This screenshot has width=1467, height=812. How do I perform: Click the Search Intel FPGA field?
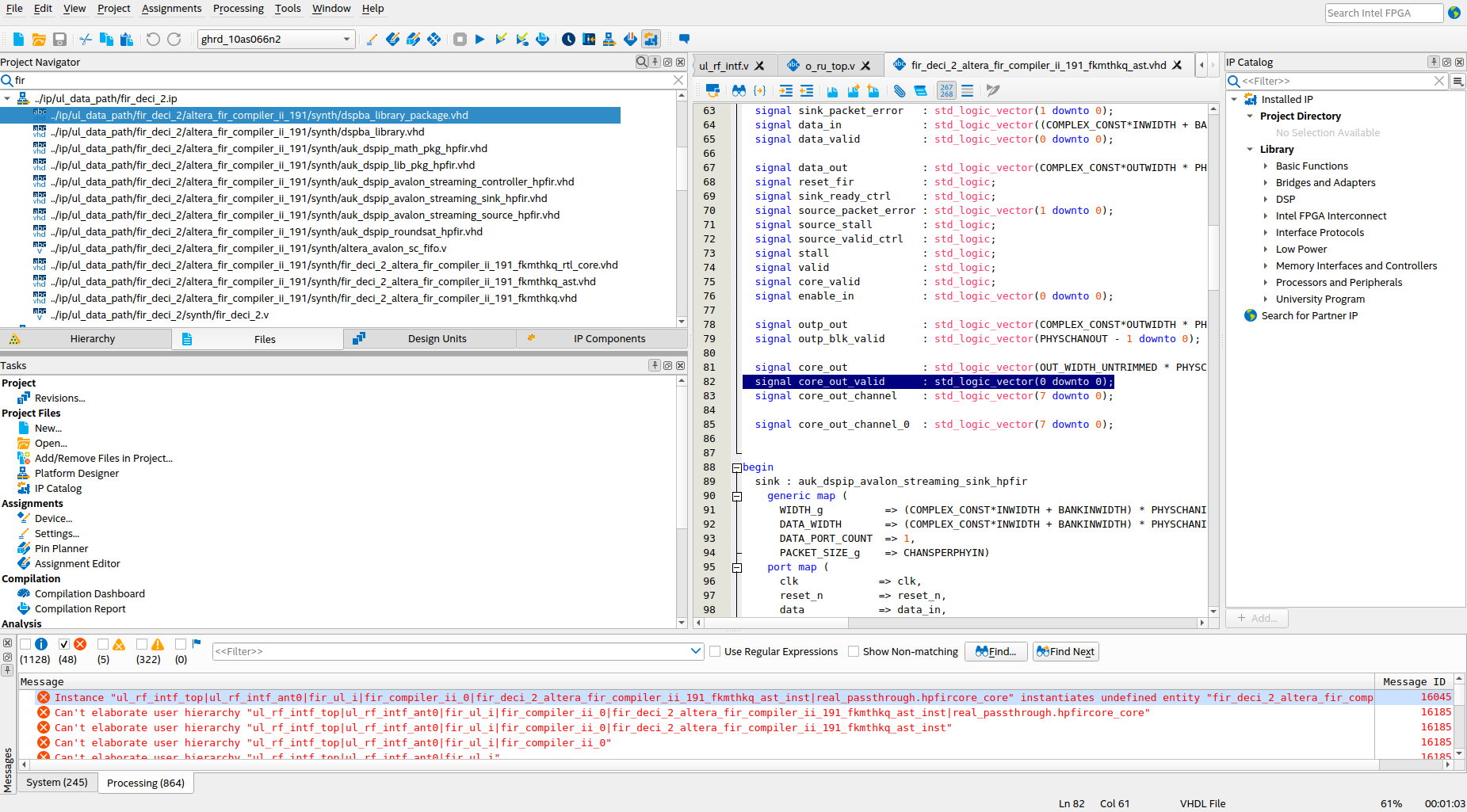coord(1383,13)
